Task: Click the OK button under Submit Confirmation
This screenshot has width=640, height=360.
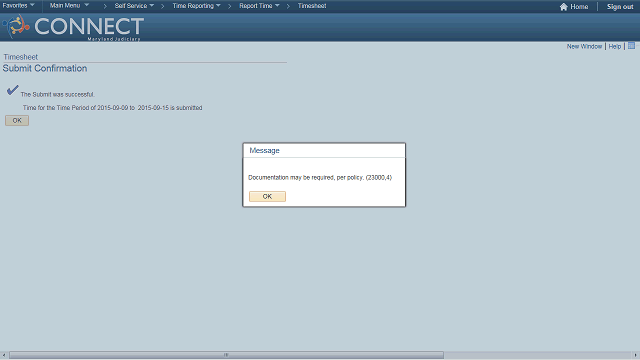Action: [17, 120]
